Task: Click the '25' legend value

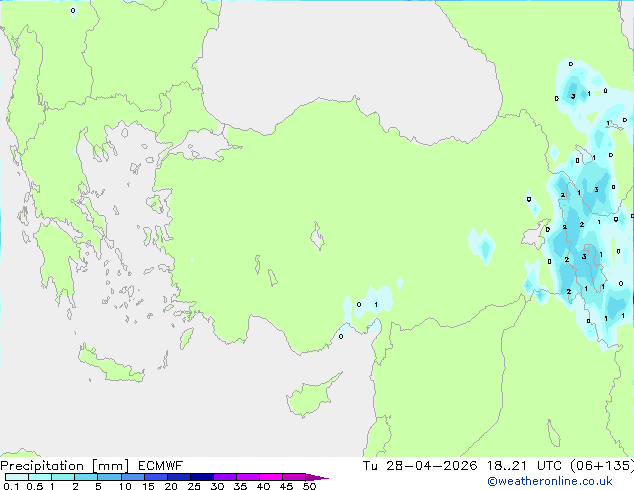Action: tap(194, 486)
